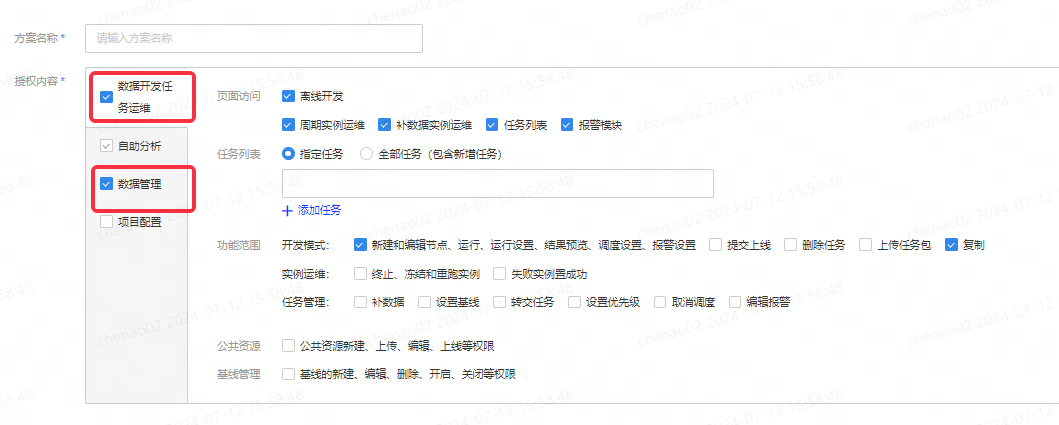This screenshot has height=425, width=1059.
Task: Enable the 取消调度 checkbox
Action: 660,301
